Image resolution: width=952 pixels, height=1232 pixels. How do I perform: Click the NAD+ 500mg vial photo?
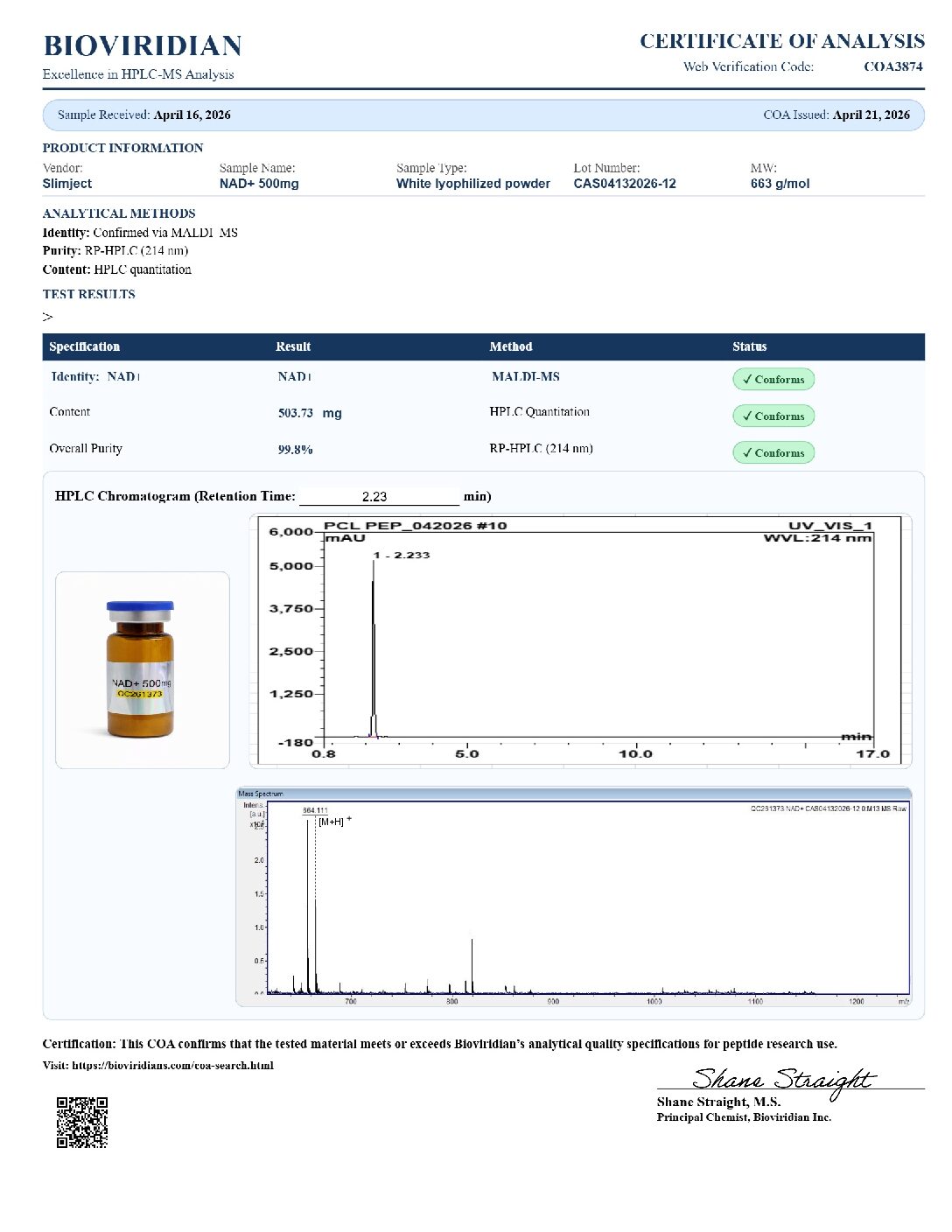pos(142,669)
